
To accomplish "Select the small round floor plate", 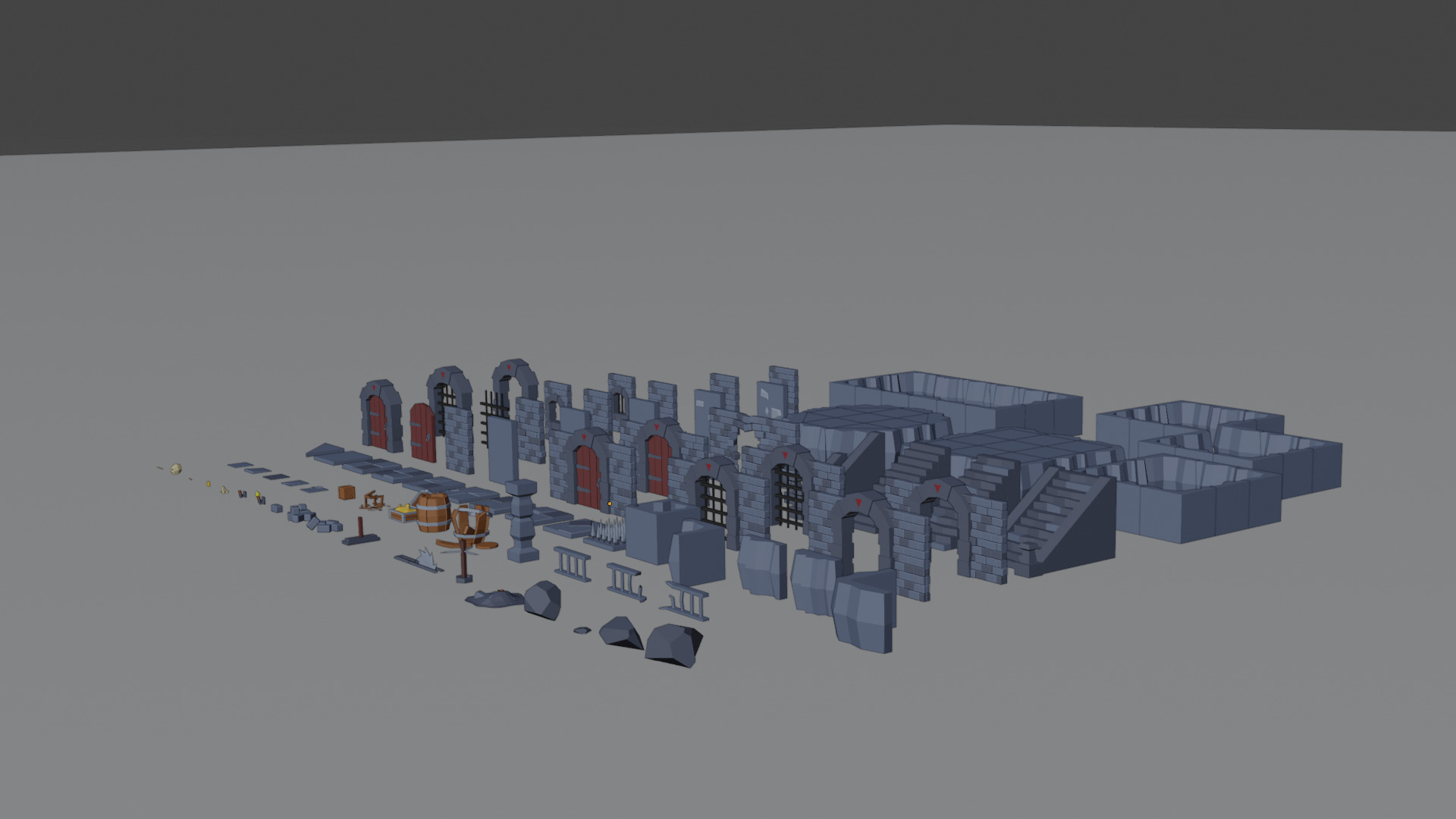I will [x=582, y=629].
